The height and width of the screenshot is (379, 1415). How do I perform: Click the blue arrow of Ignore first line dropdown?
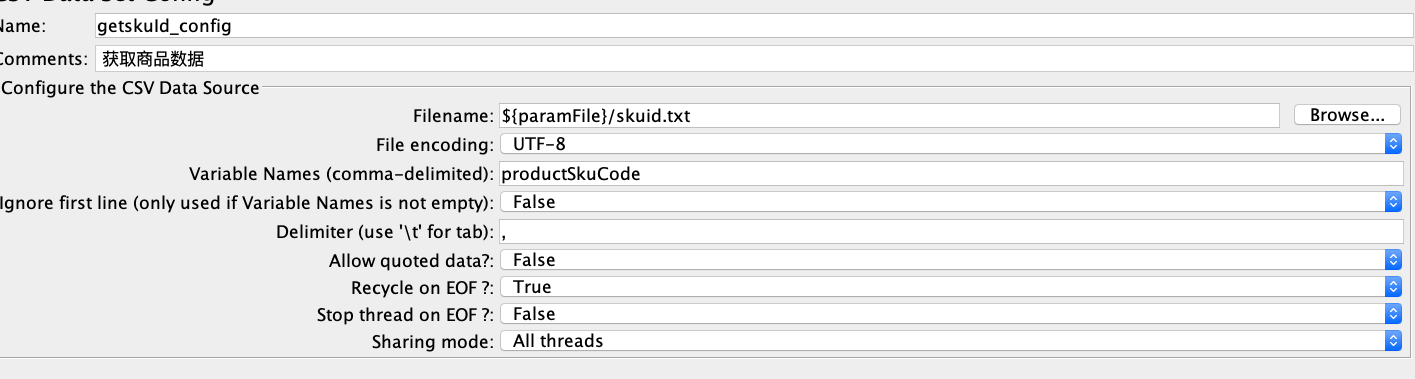coord(1392,202)
